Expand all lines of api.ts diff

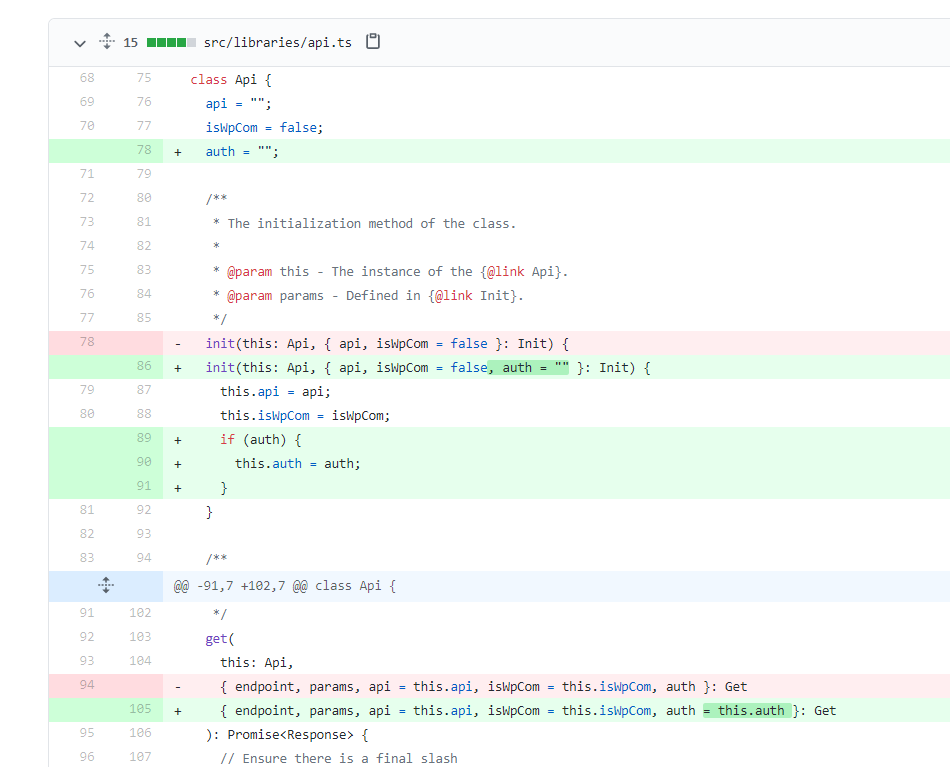(107, 43)
